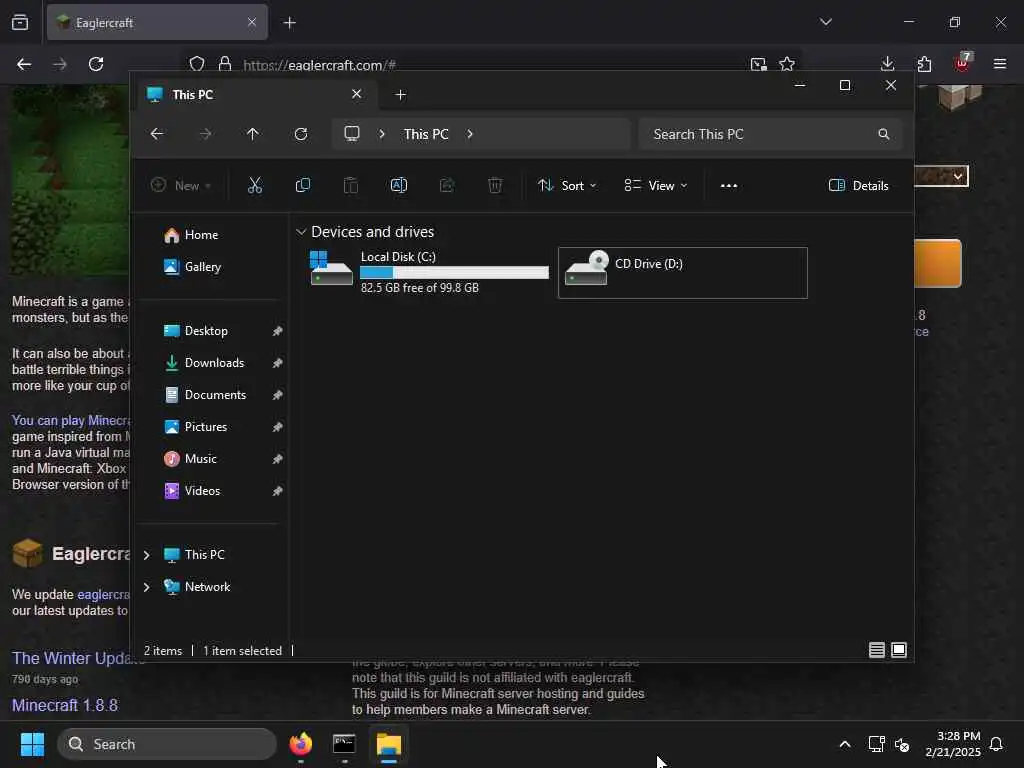Viewport: 1024px width, 768px height.
Task: Click Firefox tracking protection shield icon
Action: click(x=197, y=64)
